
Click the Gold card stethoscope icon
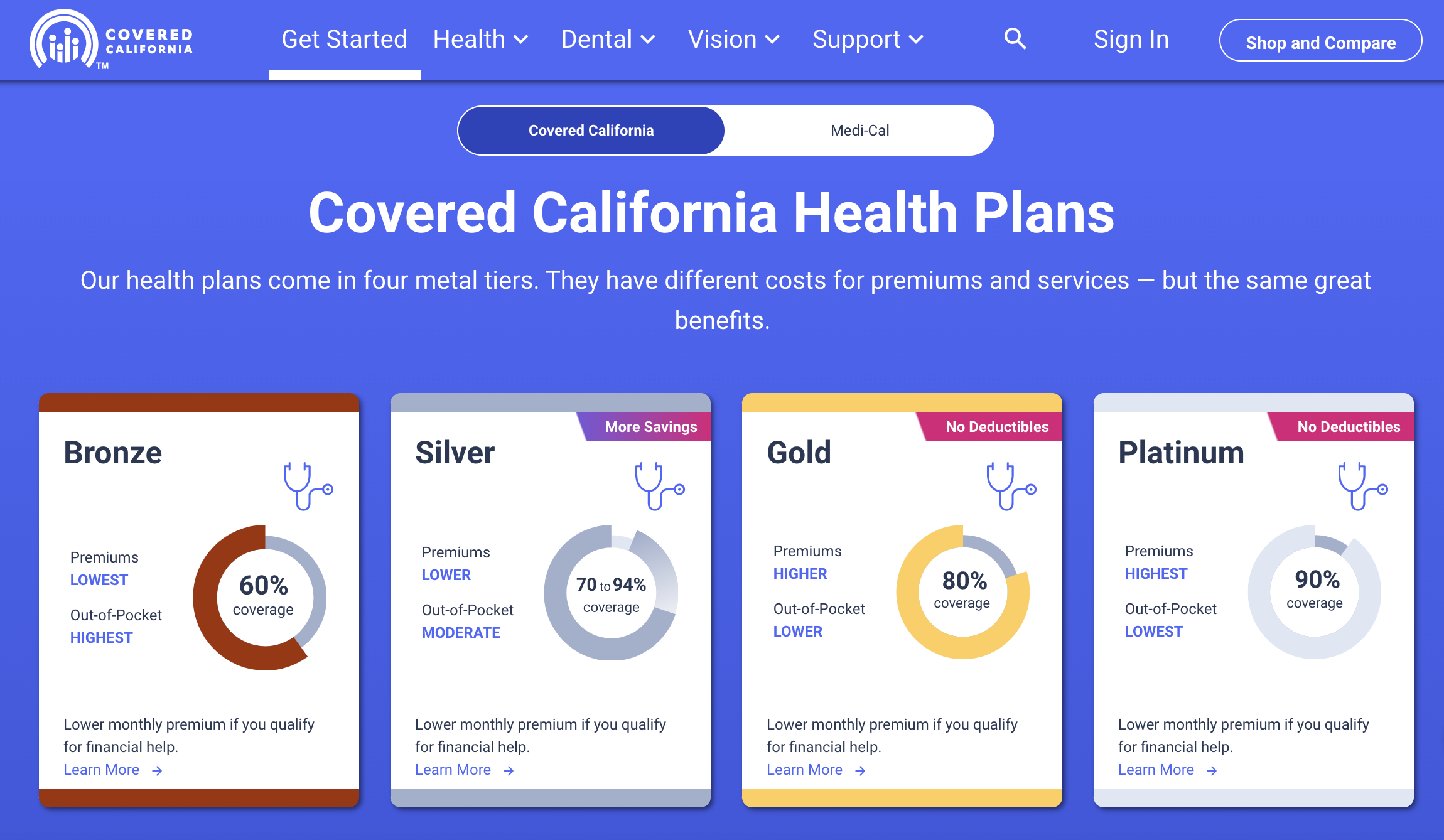1011,486
